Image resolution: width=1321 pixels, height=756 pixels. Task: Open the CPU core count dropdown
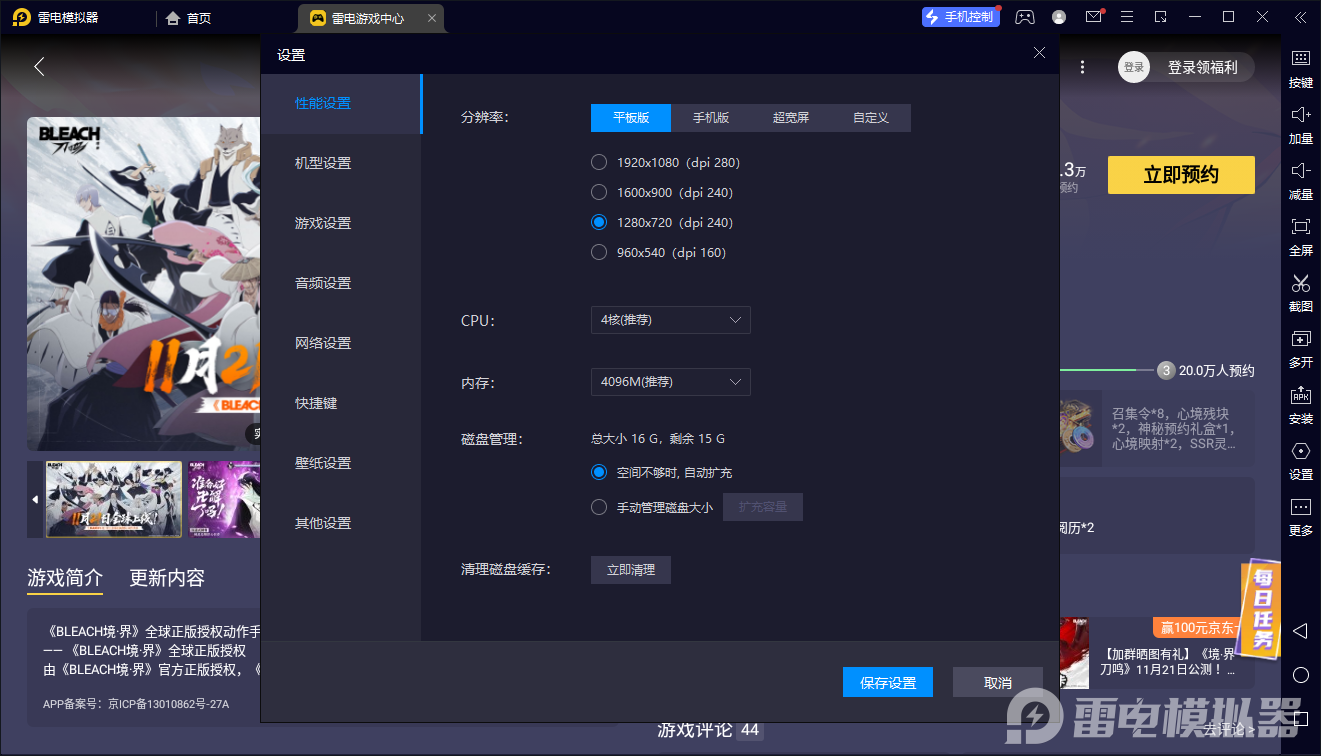(x=670, y=320)
